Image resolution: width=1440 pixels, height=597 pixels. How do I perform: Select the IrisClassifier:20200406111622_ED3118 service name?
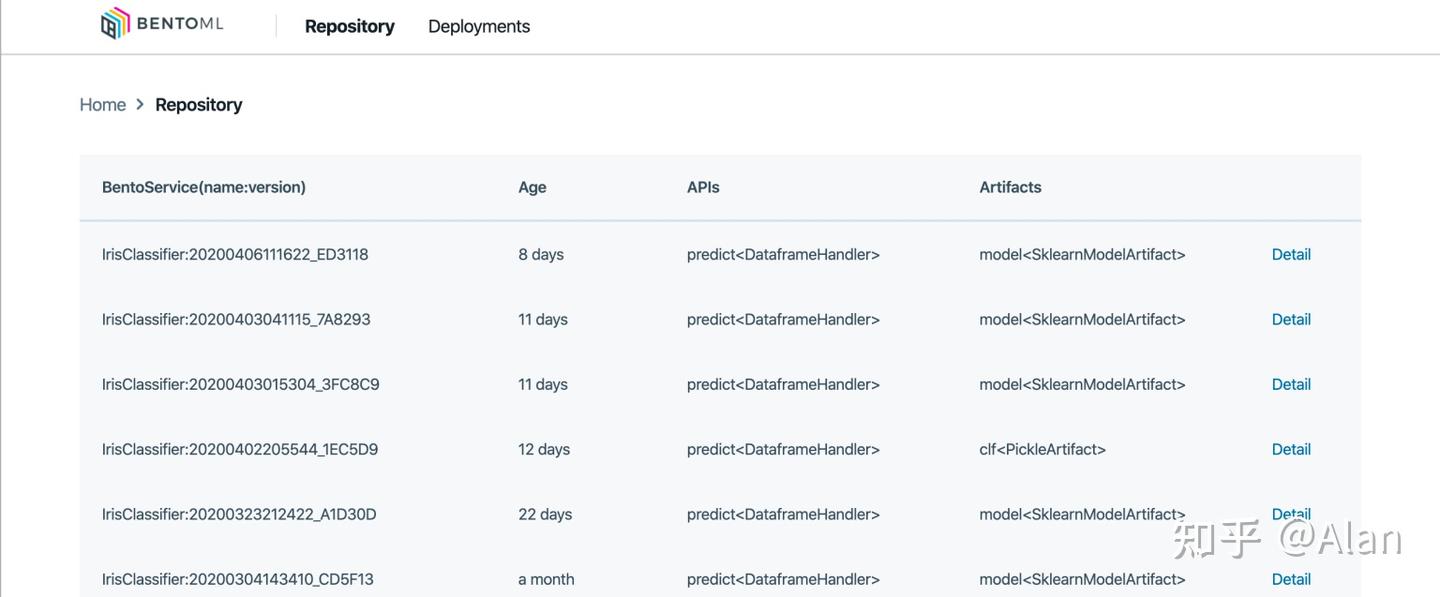click(x=235, y=255)
